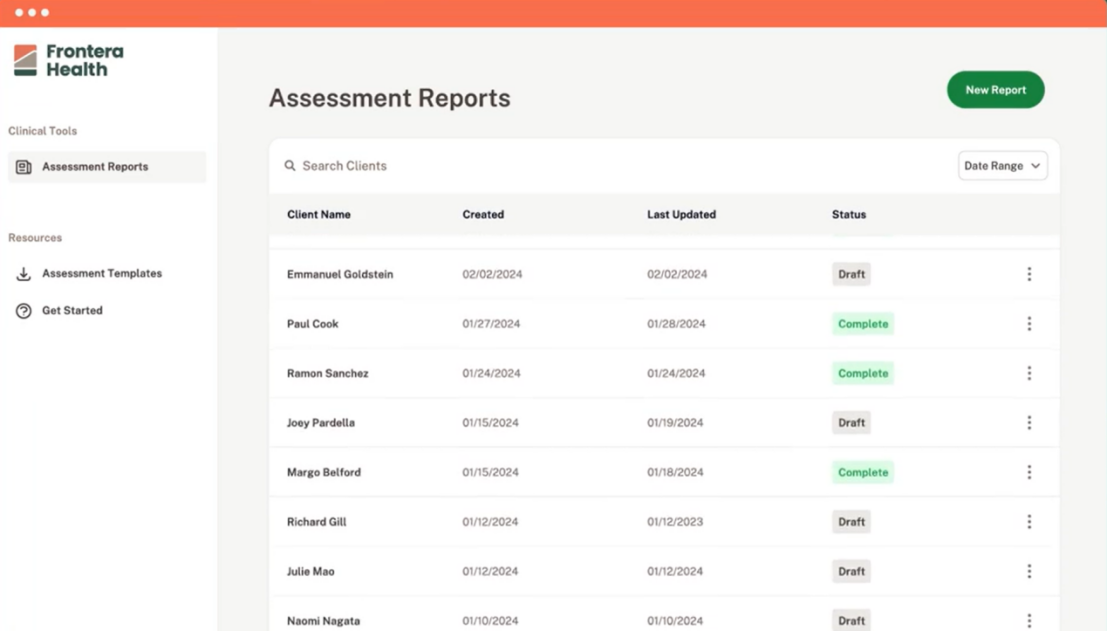Click the search magnifier icon
1108x631 pixels.
(290, 166)
